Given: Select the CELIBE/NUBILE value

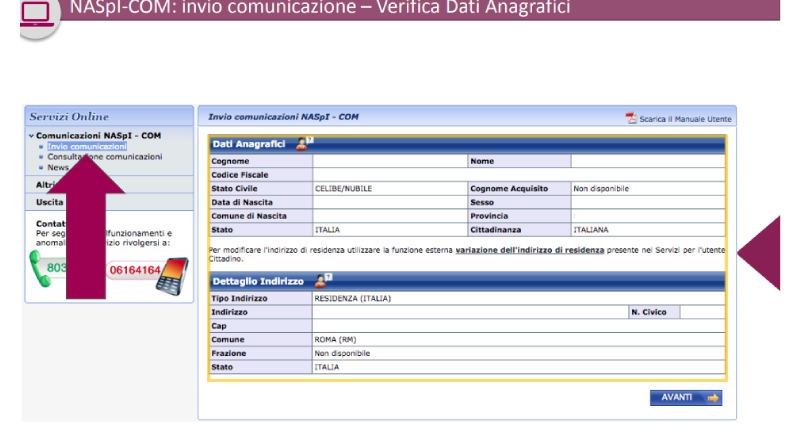Looking at the screenshot, I should (343, 189).
